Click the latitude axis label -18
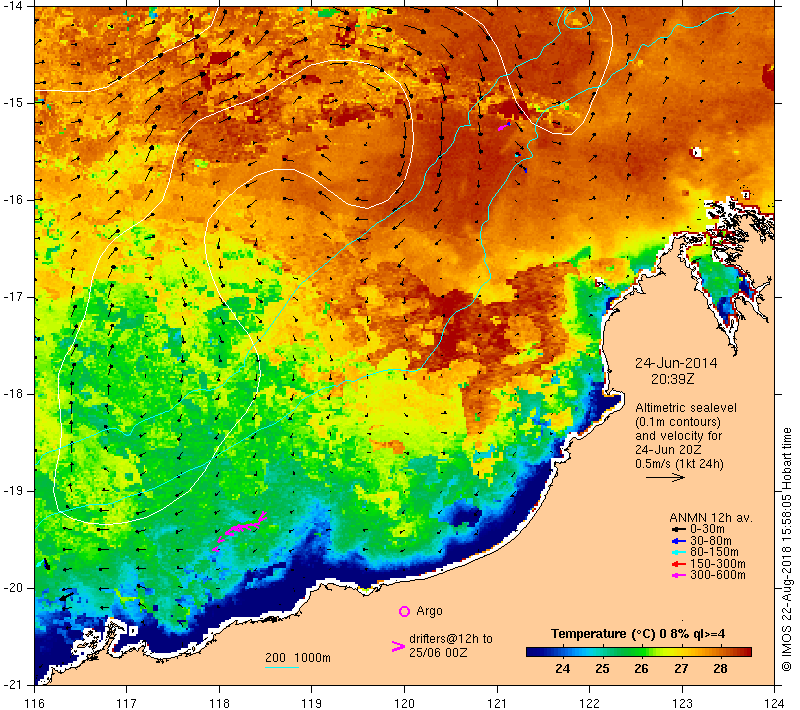The image size is (800, 710). pos(12,394)
